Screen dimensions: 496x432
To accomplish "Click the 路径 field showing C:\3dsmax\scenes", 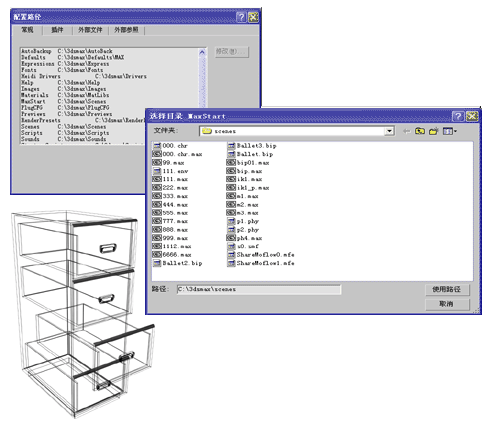I will pos(259,289).
